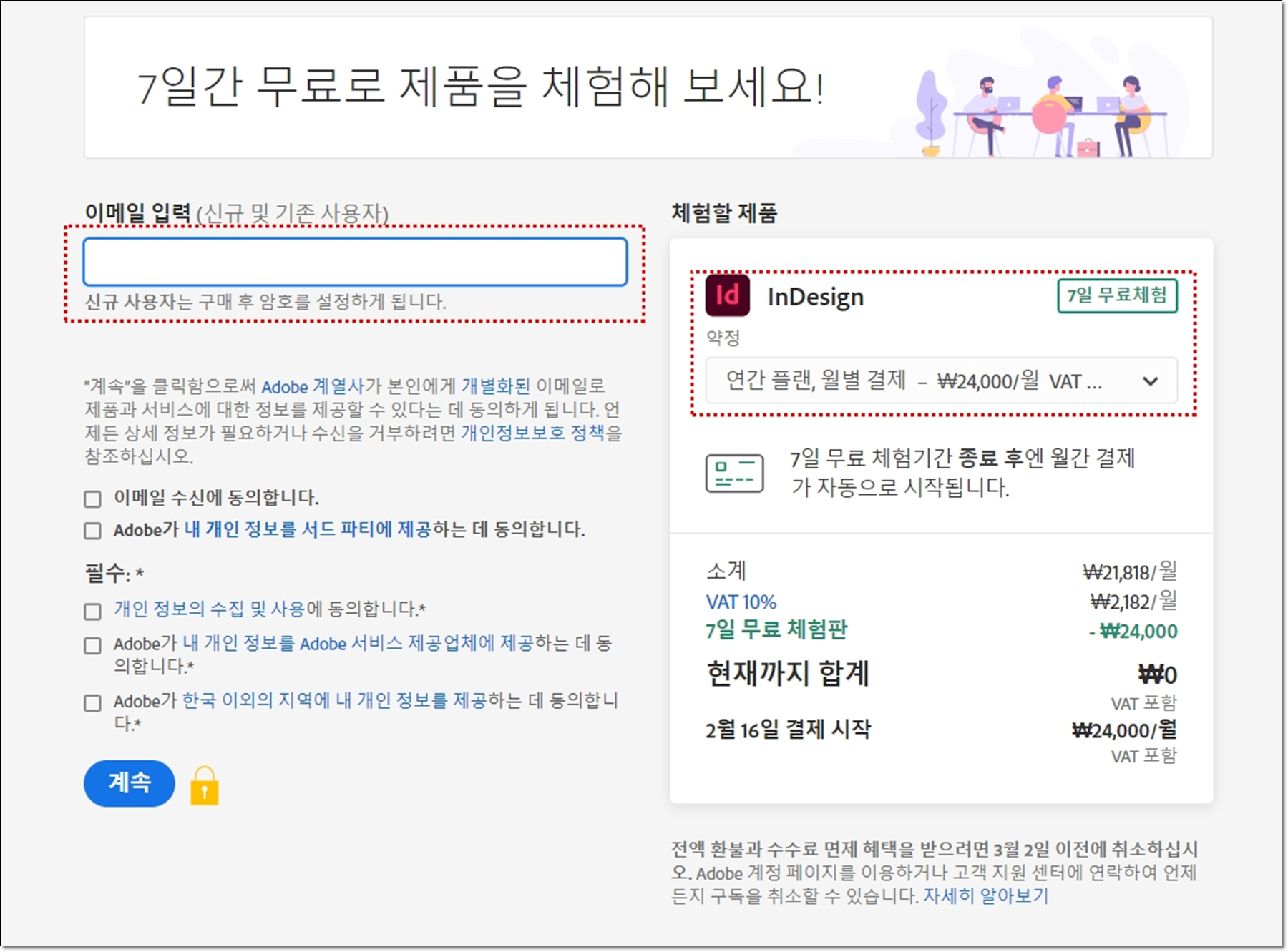Click the payment card icon by trial notice
The image size is (1288, 952).
point(734,473)
